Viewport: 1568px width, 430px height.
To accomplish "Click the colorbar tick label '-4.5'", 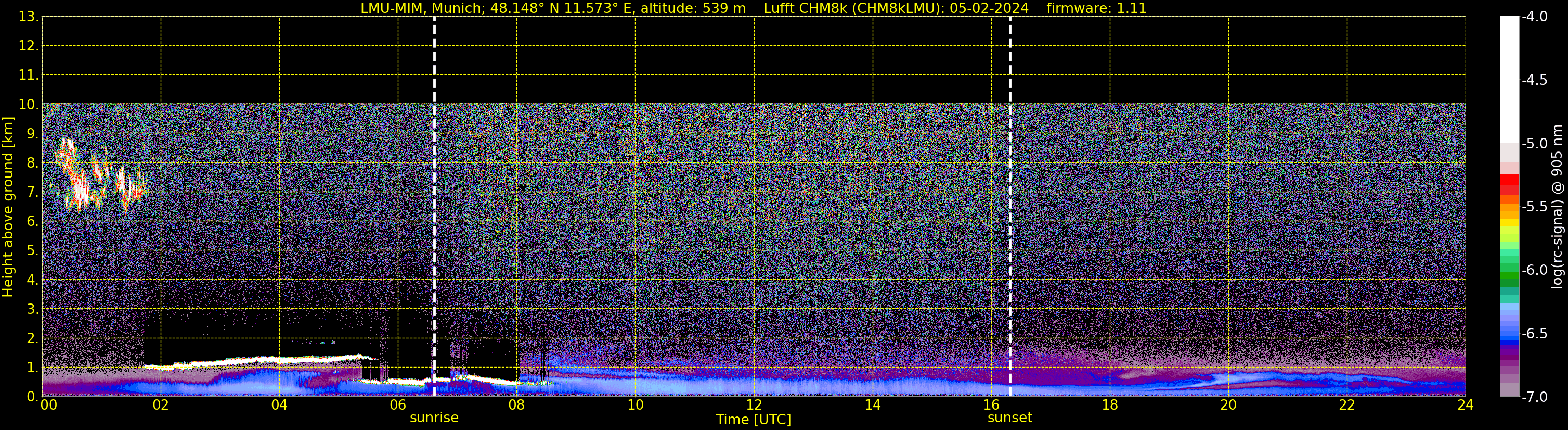I will 1534,80.
